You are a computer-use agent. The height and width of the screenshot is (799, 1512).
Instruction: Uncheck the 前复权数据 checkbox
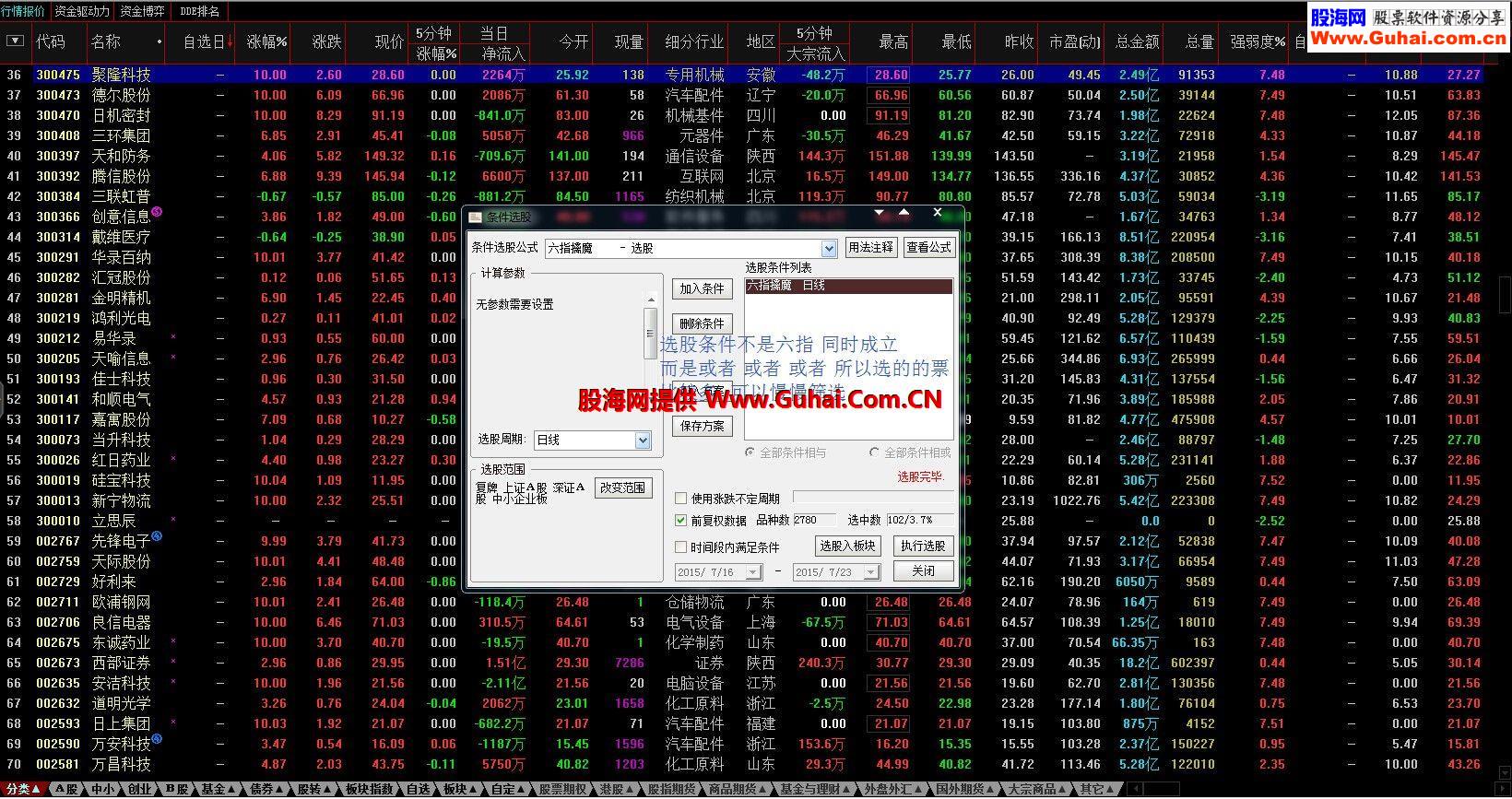[x=681, y=521]
